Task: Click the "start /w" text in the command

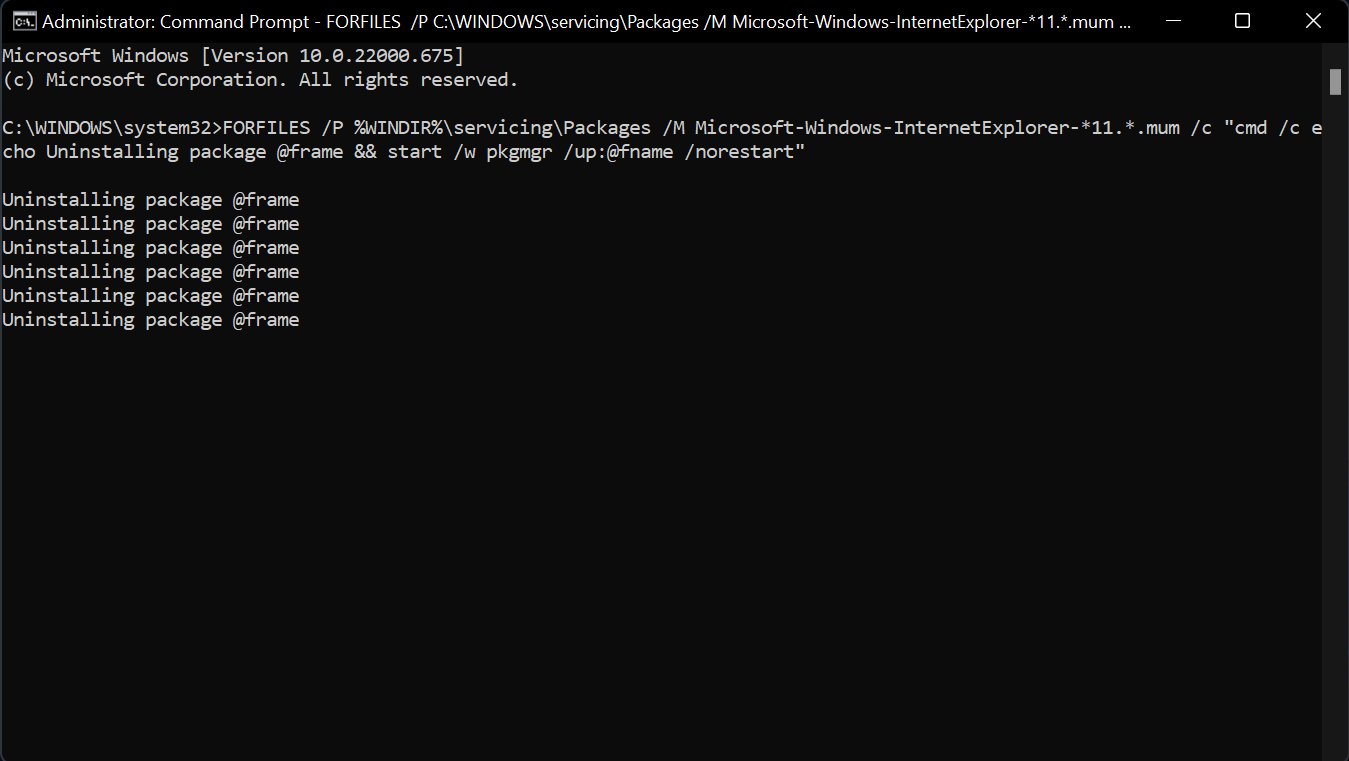Action: [x=431, y=152]
